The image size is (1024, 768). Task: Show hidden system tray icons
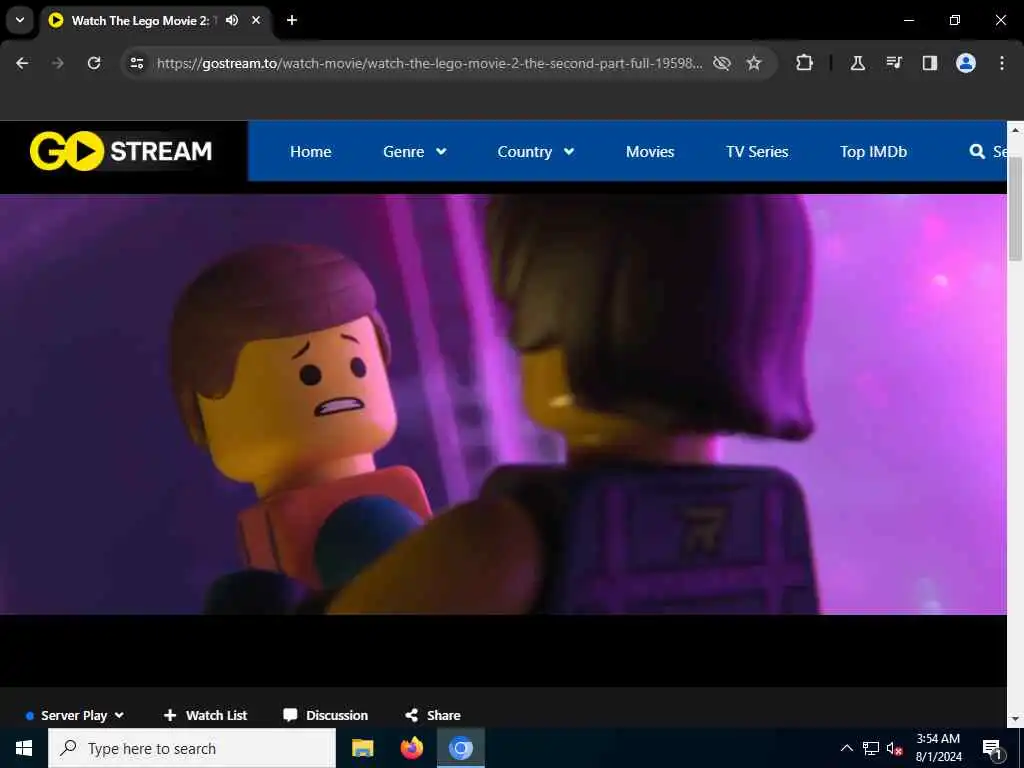[846, 748]
